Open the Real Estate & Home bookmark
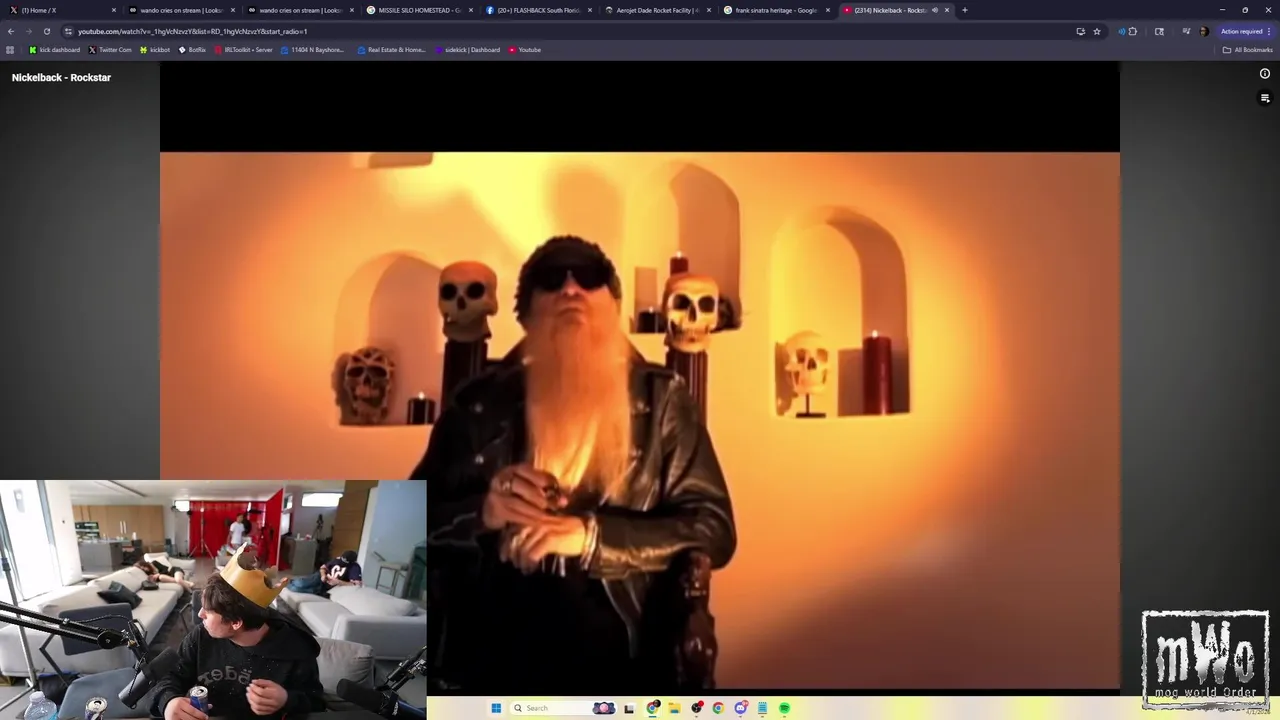1280x720 pixels. 391,50
